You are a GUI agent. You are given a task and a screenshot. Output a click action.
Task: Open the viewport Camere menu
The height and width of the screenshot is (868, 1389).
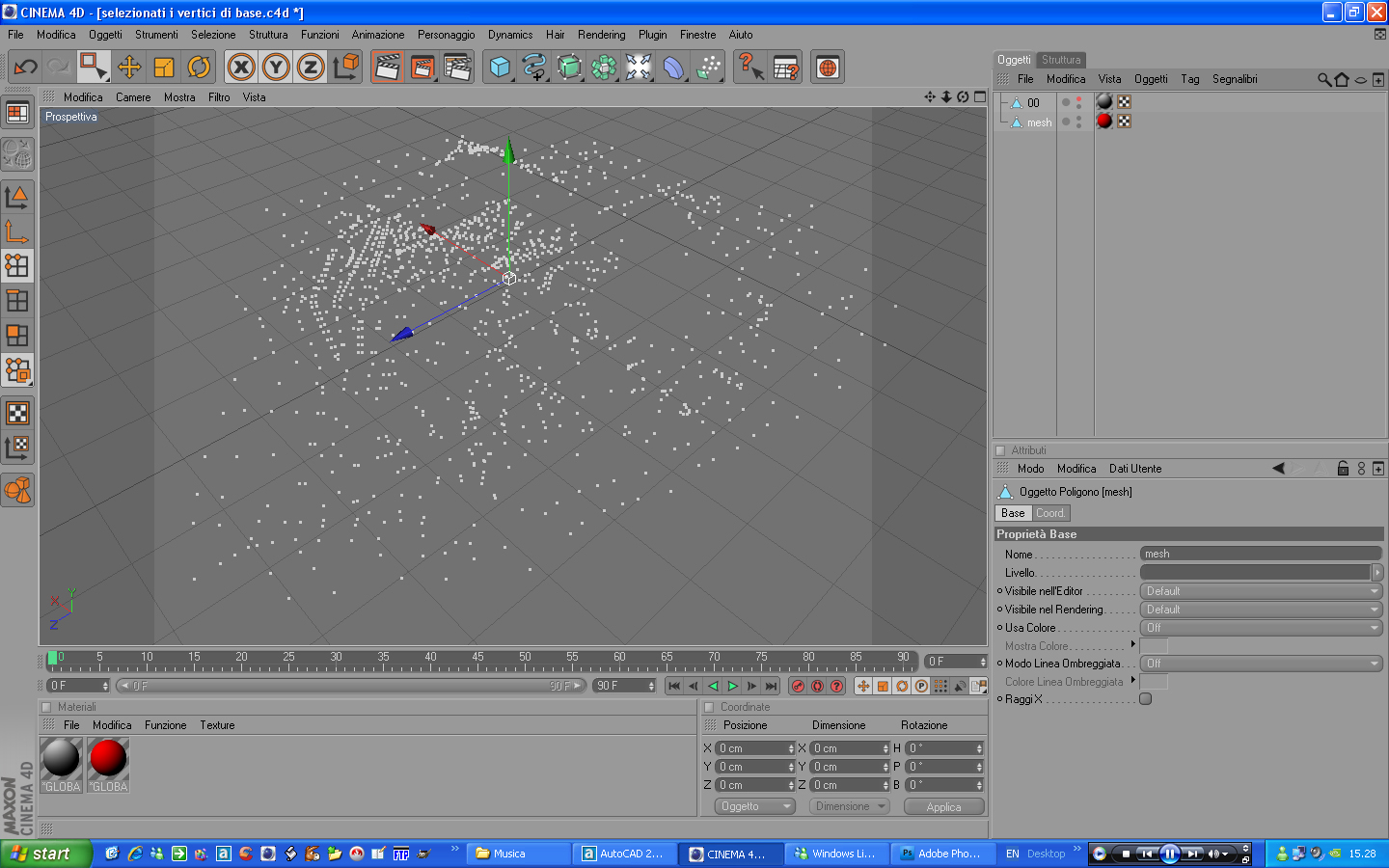[x=133, y=97]
